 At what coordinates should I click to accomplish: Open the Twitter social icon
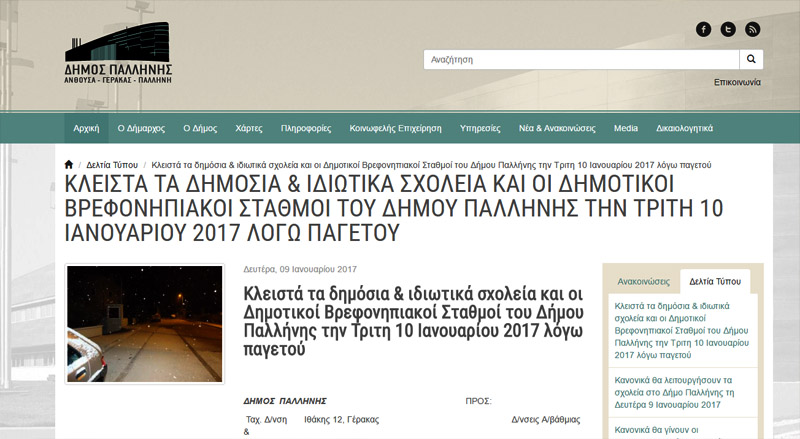pyautogui.click(x=728, y=29)
